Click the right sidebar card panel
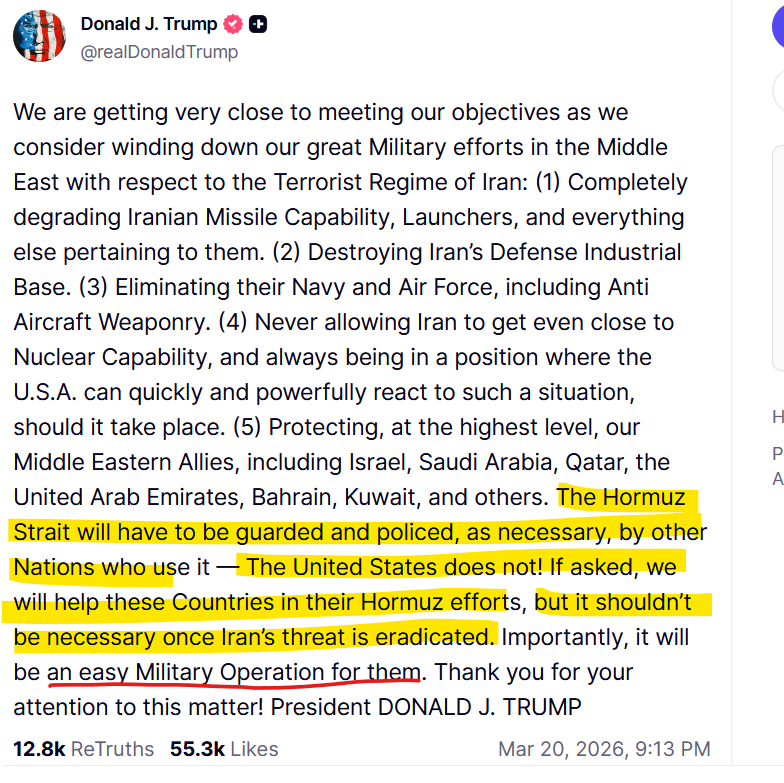 pyautogui.click(x=778, y=260)
